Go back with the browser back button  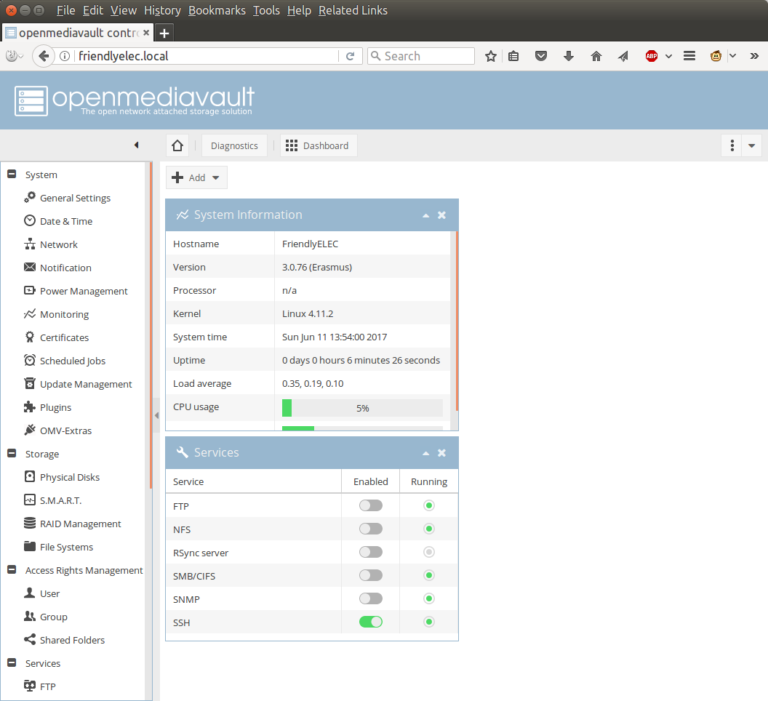[43, 56]
